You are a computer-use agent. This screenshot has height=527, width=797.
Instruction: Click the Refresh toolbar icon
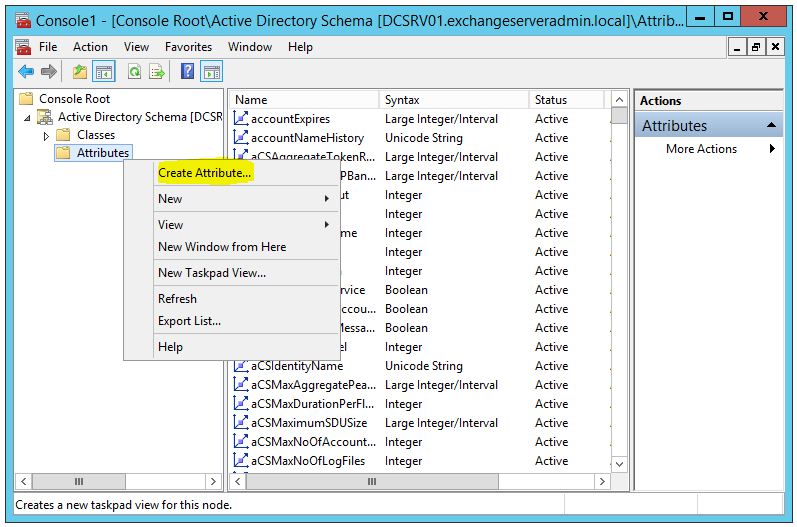pyautogui.click(x=134, y=72)
